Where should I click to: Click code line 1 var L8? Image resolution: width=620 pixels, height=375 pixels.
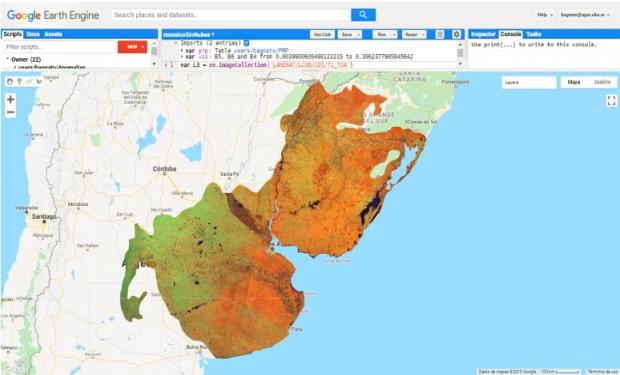[x=266, y=64]
